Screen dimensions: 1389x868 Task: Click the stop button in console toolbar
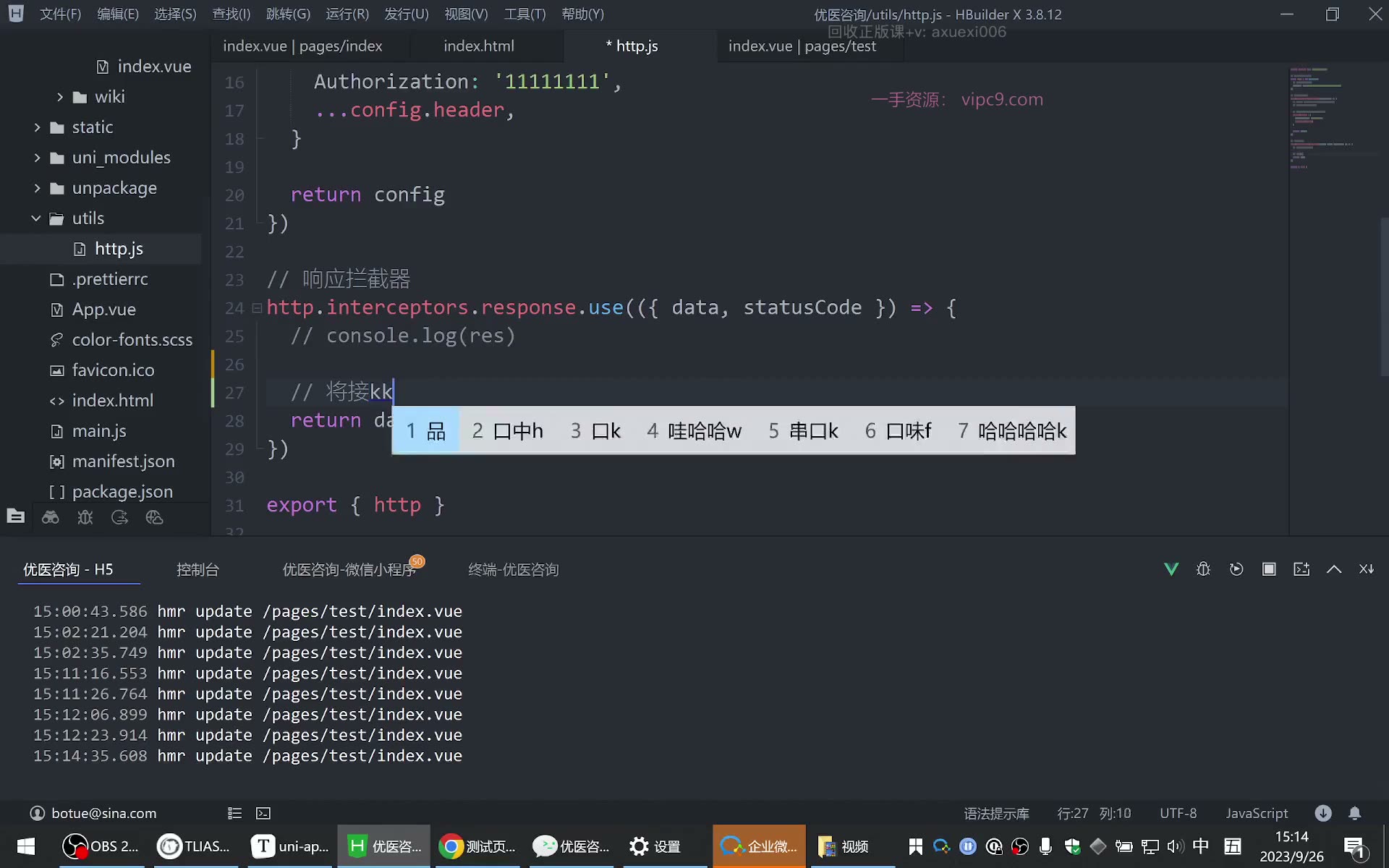point(1269,569)
